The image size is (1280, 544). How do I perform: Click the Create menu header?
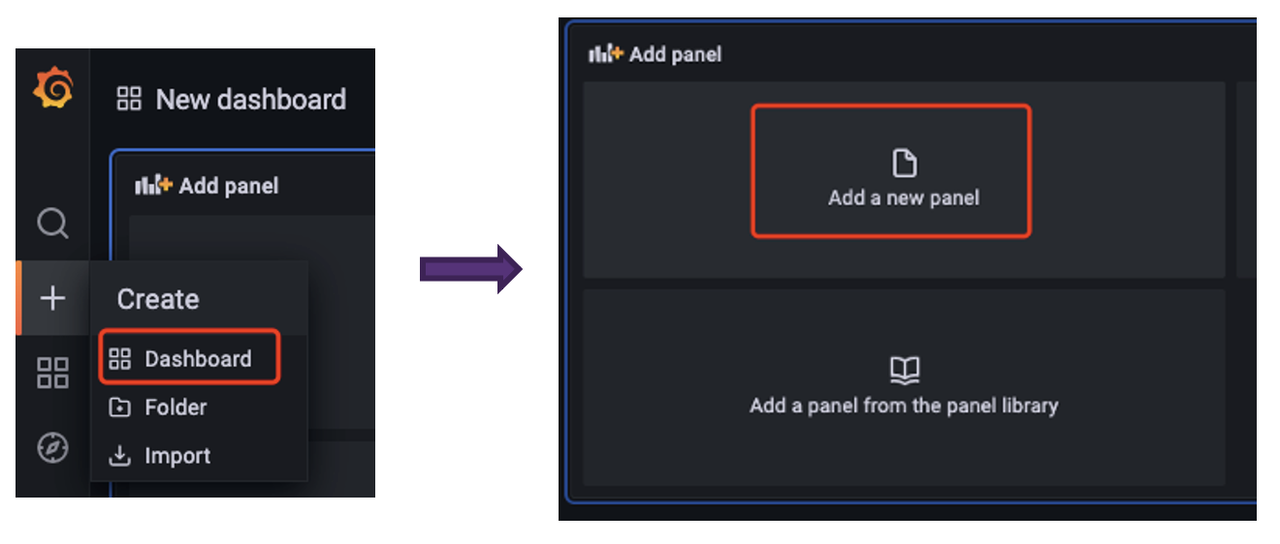coord(158,299)
